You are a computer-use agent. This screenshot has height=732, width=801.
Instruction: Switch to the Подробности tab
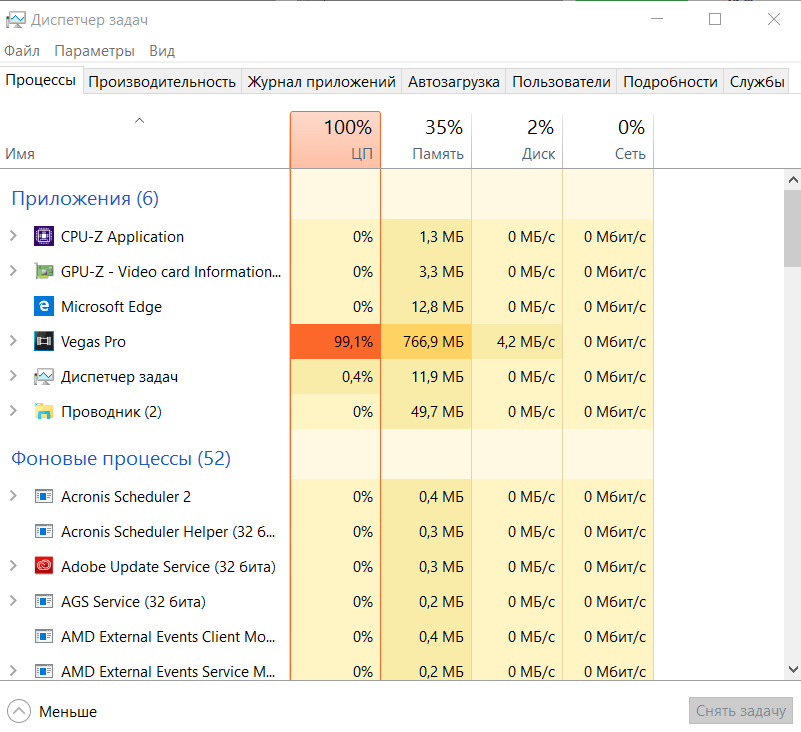670,82
